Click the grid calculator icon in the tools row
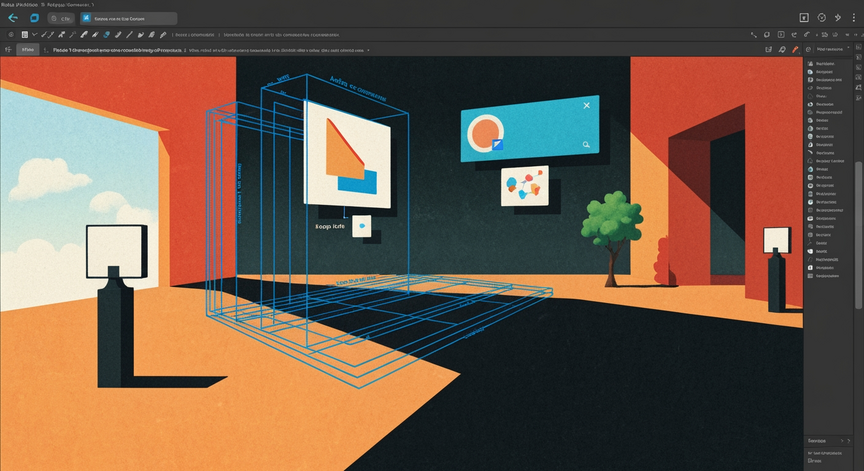Image resolution: width=864 pixels, height=471 pixels. [25, 35]
